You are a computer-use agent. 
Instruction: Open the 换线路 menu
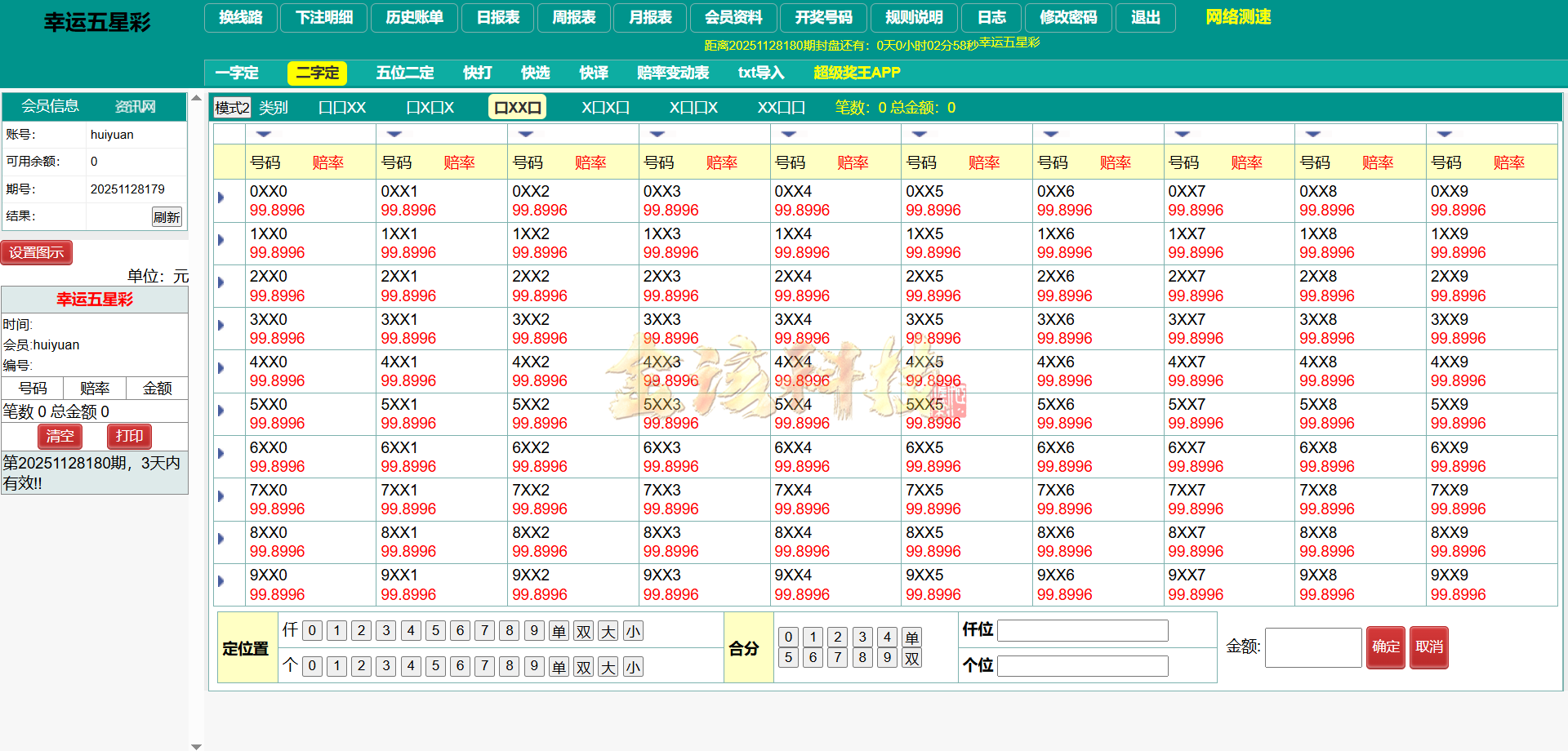coord(241,17)
